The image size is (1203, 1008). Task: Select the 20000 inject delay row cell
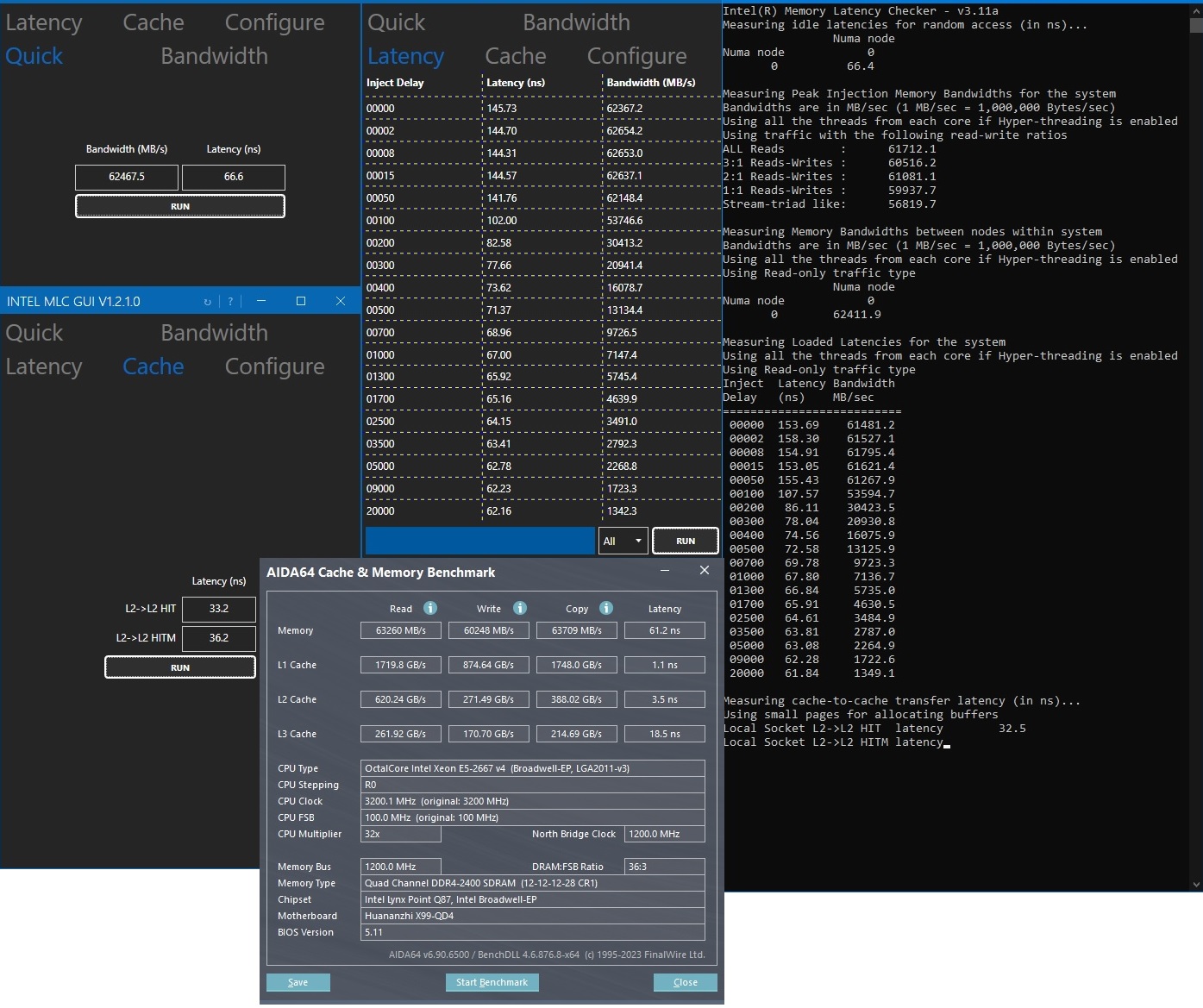[x=380, y=511]
